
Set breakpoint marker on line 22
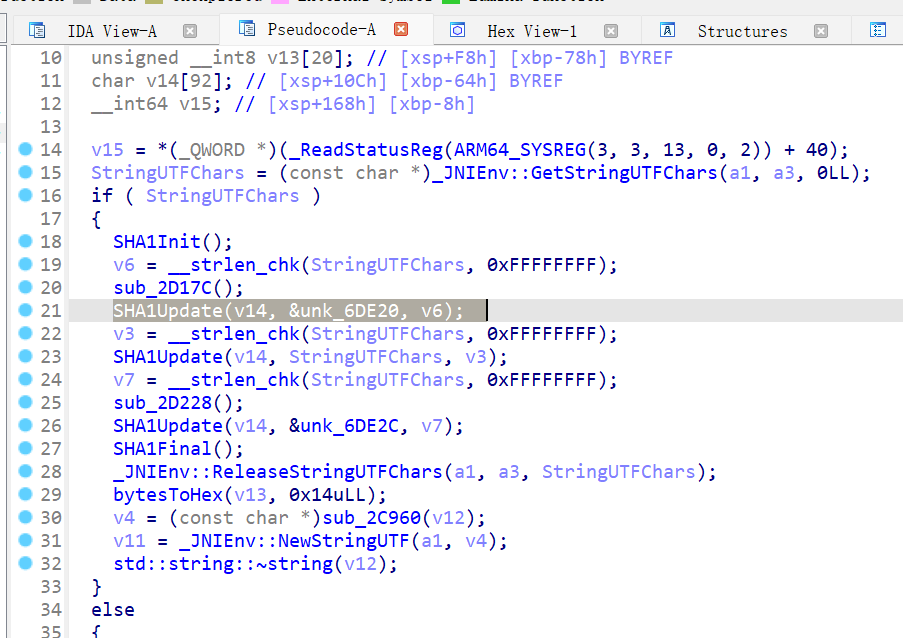25,333
